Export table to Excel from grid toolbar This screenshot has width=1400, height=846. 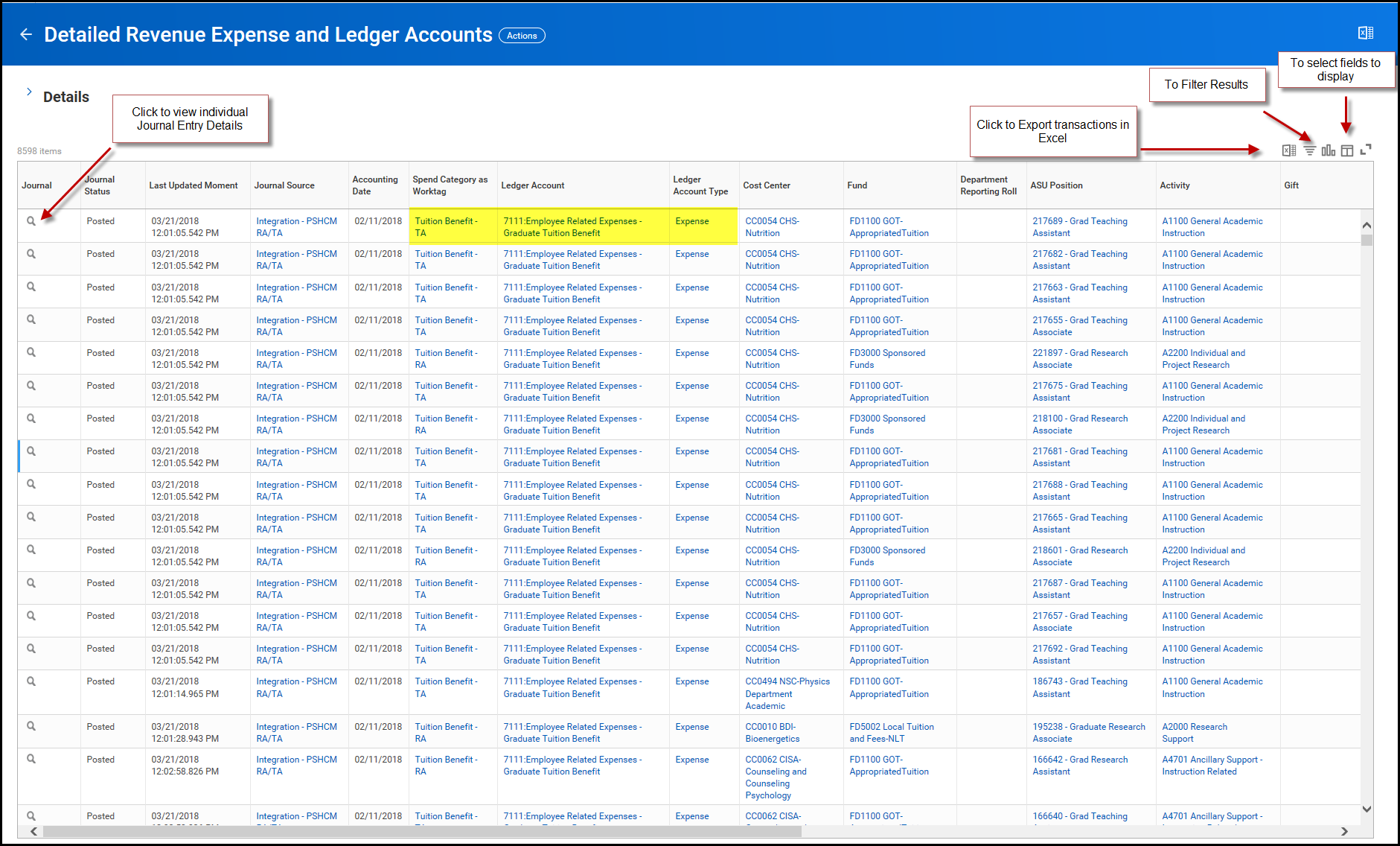[x=1289, y=150]
